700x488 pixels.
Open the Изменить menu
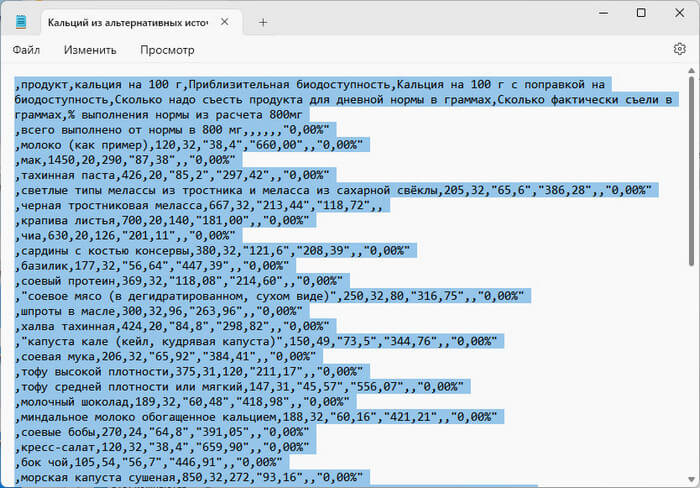click(x=90, y=49)
